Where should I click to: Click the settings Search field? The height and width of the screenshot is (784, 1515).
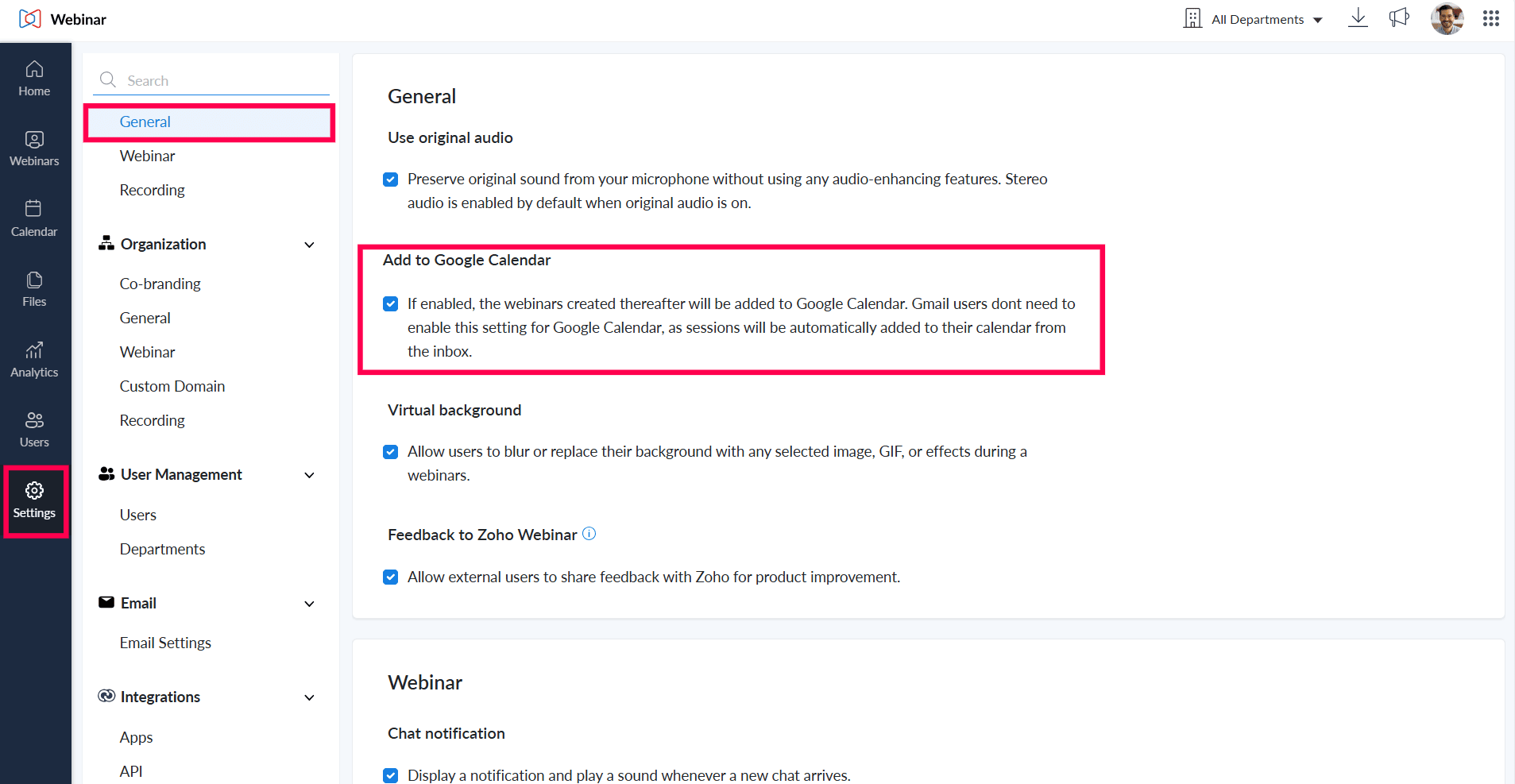(211, 80)
